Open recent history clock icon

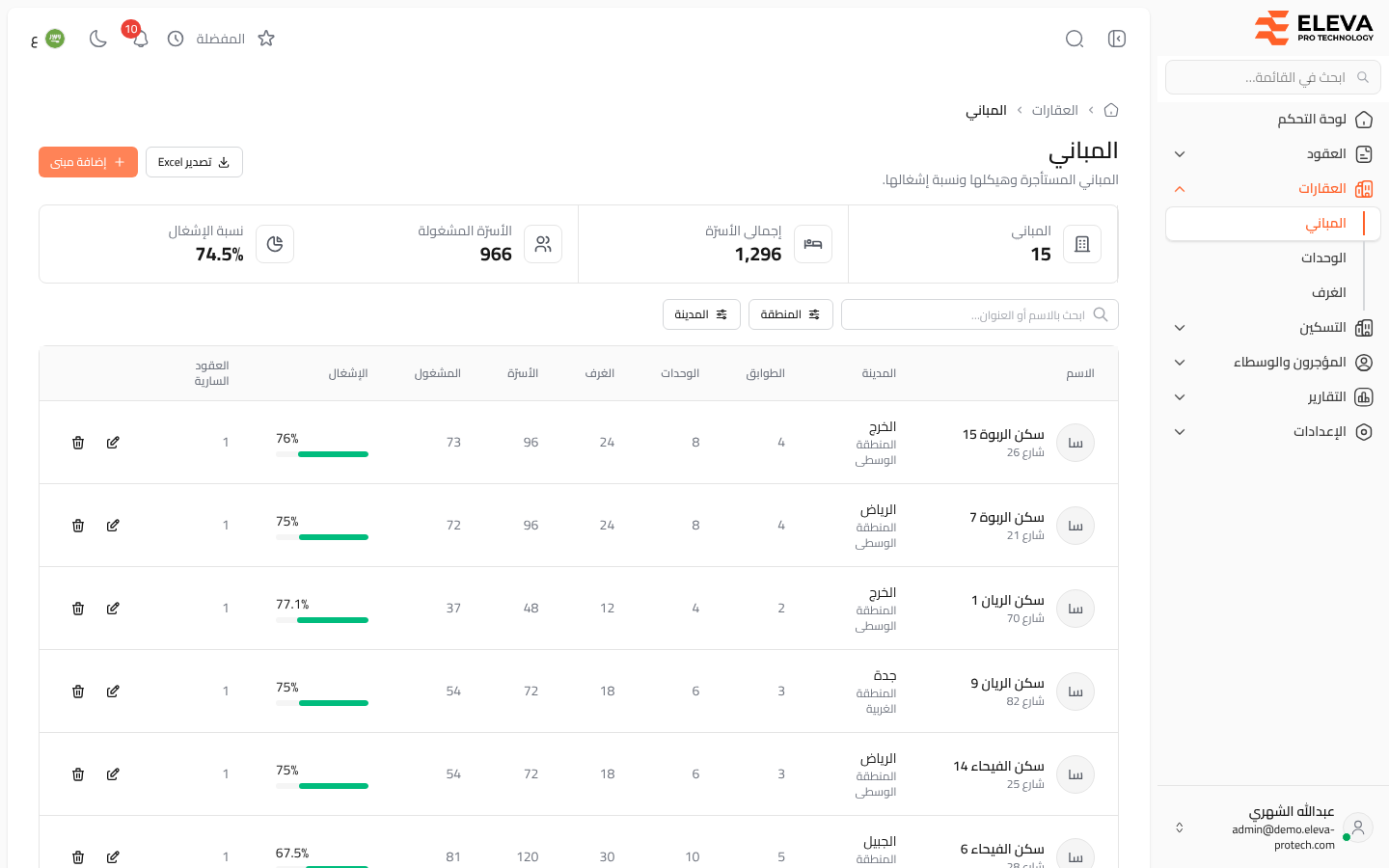pos(176,39)
